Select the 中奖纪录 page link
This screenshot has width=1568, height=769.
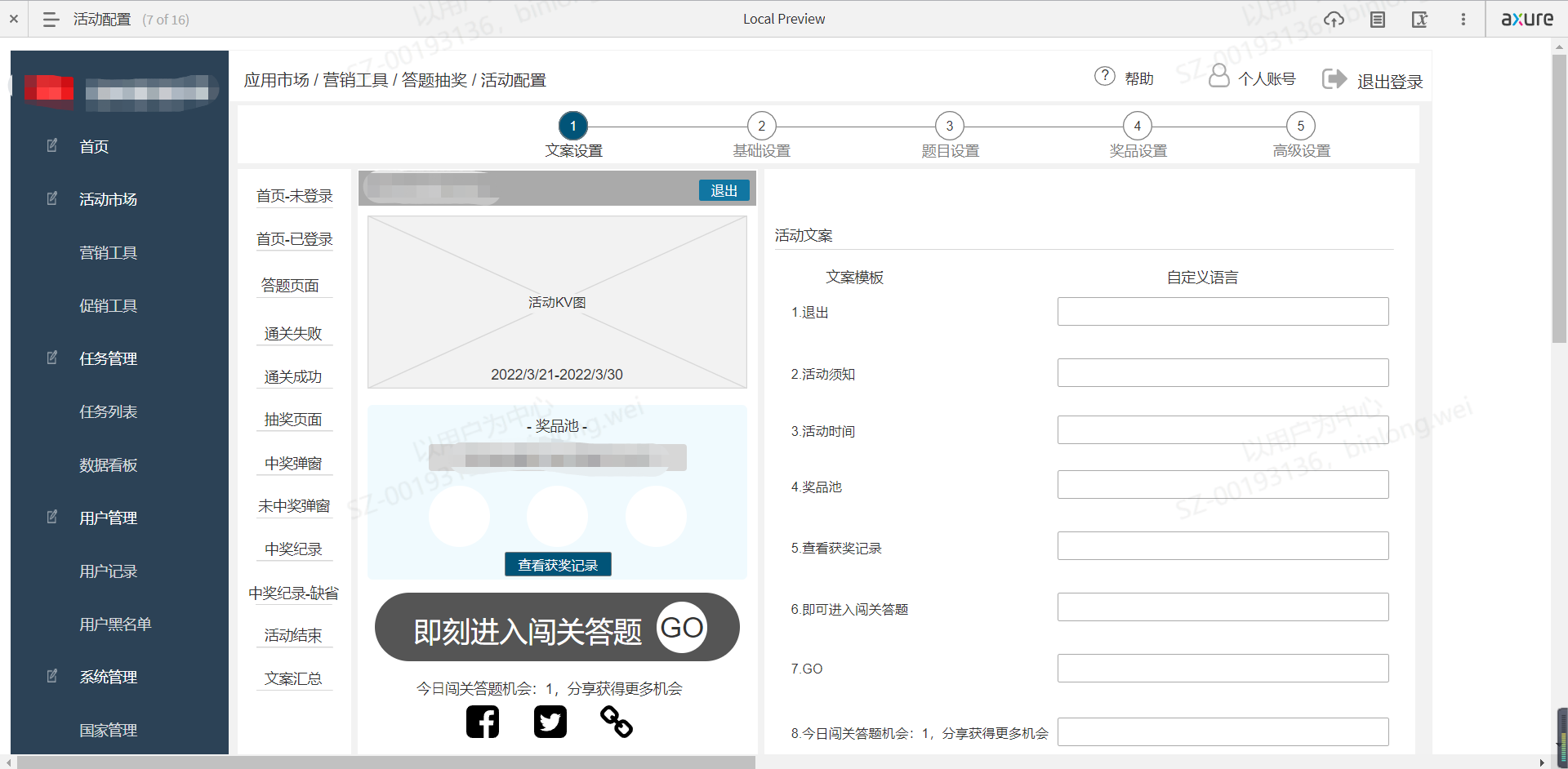tap(293, 549)
